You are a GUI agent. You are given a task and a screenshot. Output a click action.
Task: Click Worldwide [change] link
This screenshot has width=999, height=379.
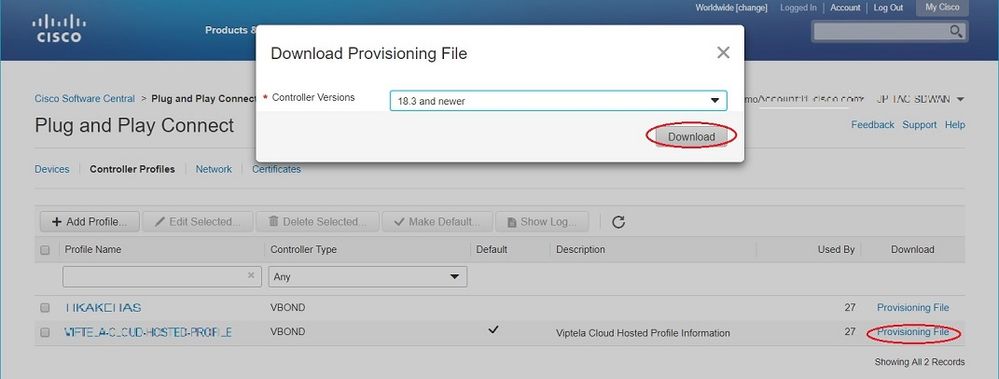coord(731,8)
